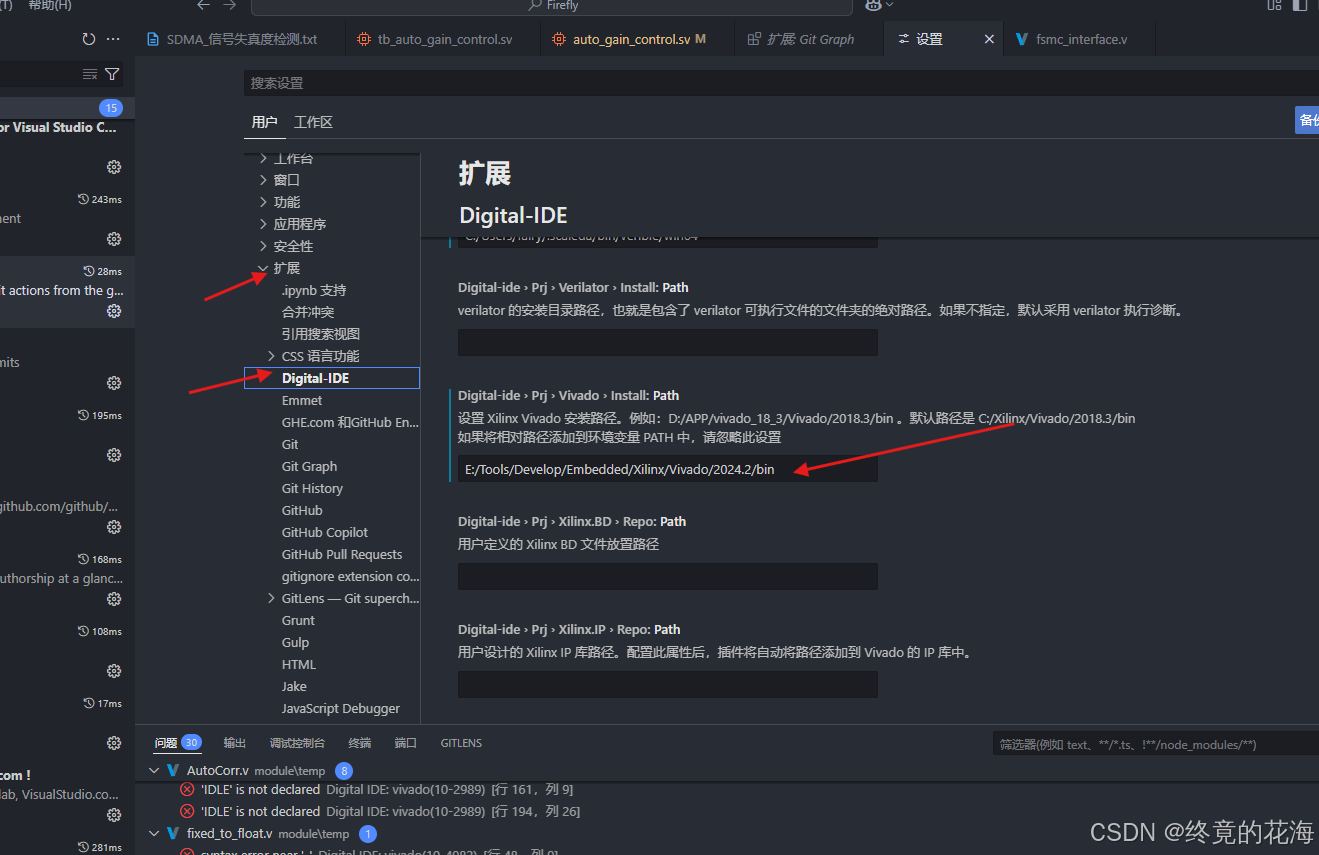Close the 设置 settings tab
1319x855 pixels.
989,39
